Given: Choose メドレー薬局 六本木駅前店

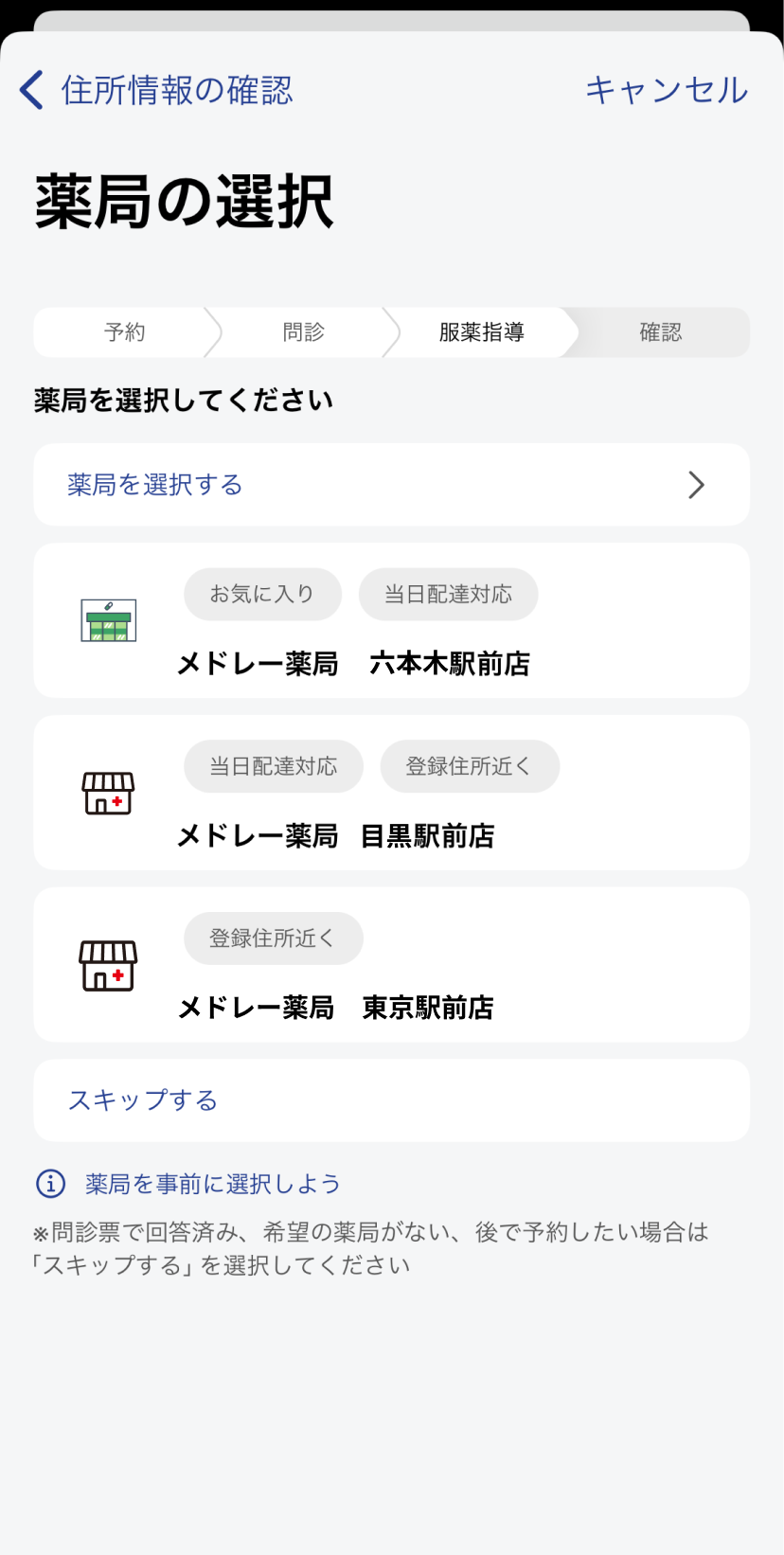Looking at the screenshot, I should point(353,664).
